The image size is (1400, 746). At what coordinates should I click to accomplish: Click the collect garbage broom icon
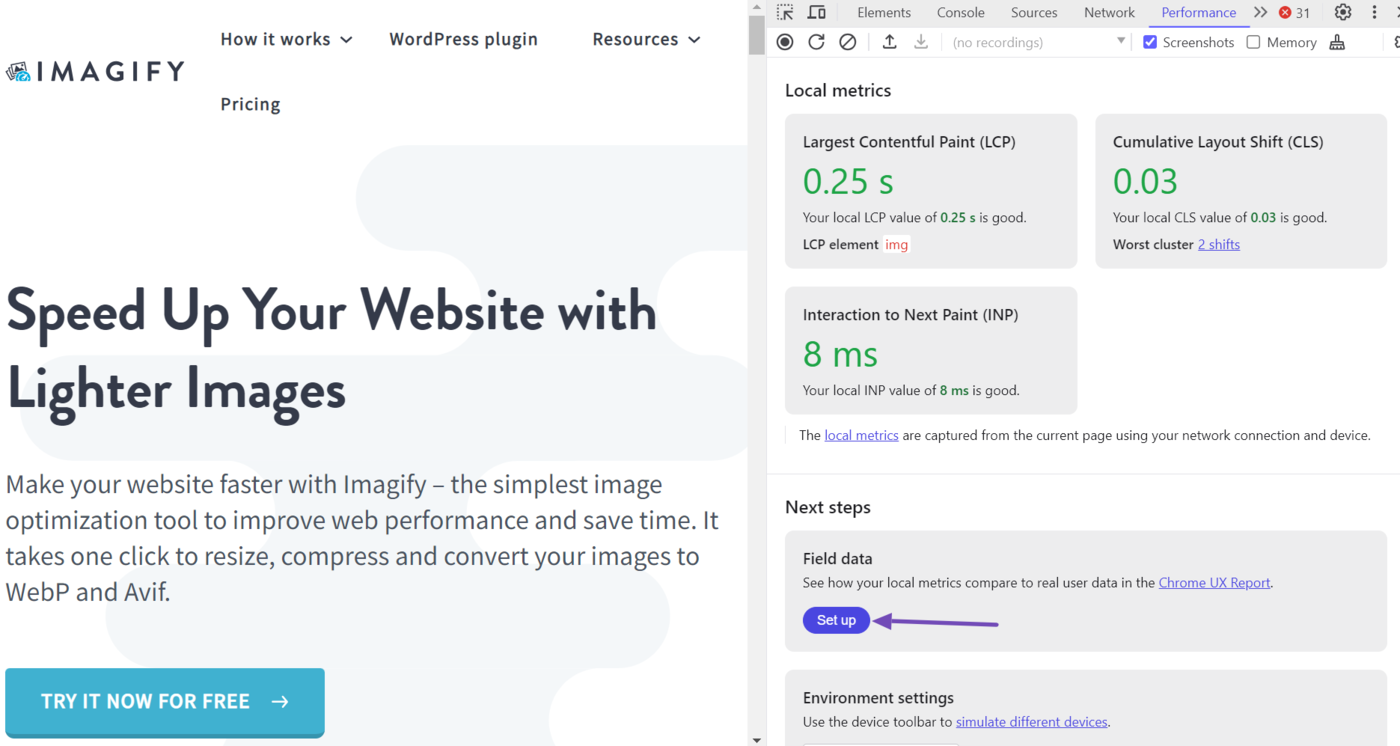point(1337,42)
